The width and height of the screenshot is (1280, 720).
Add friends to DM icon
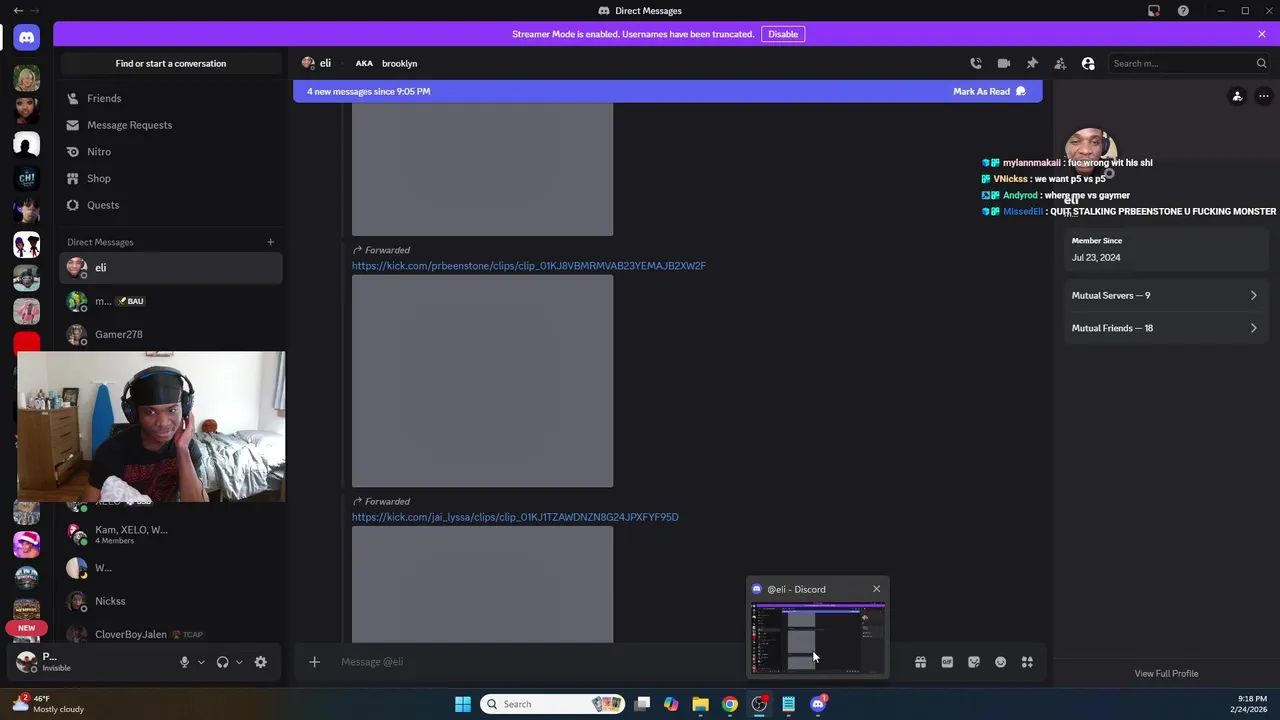[1060, 63]
